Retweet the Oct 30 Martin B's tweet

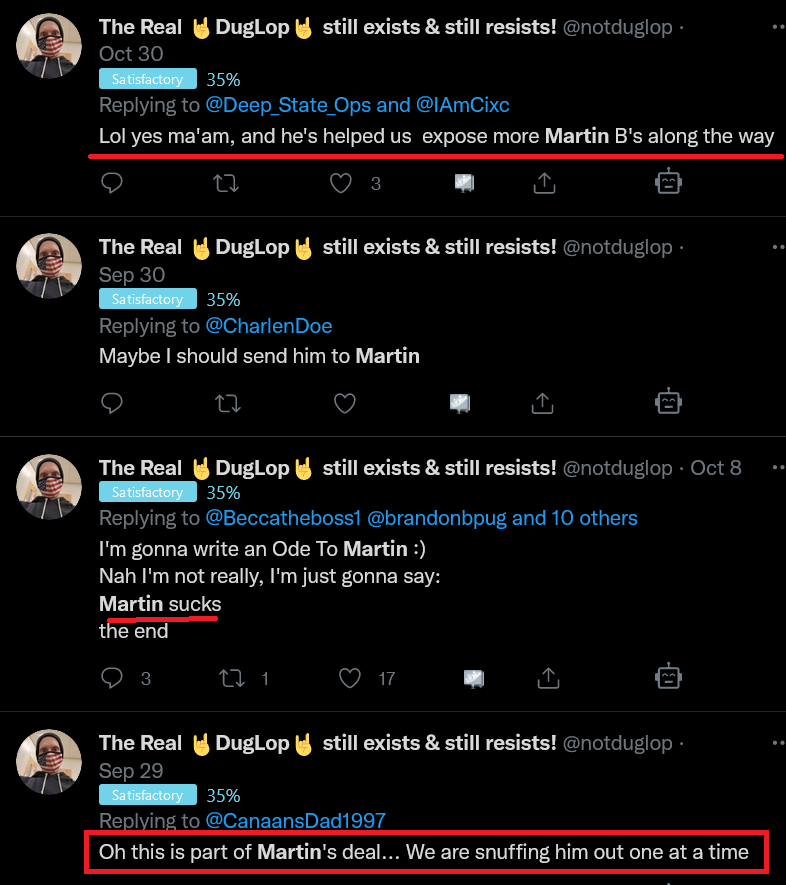click(x=226, y=183)
